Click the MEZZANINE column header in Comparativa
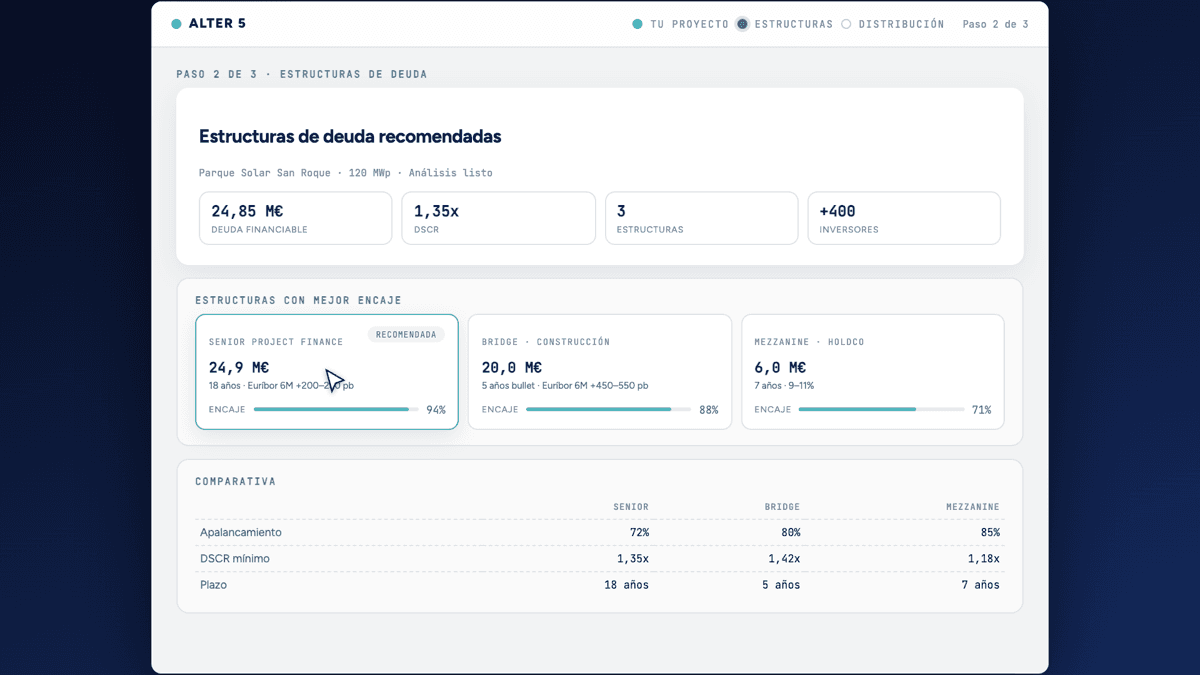Screen dimensions: 1200x675 point(973,507)
